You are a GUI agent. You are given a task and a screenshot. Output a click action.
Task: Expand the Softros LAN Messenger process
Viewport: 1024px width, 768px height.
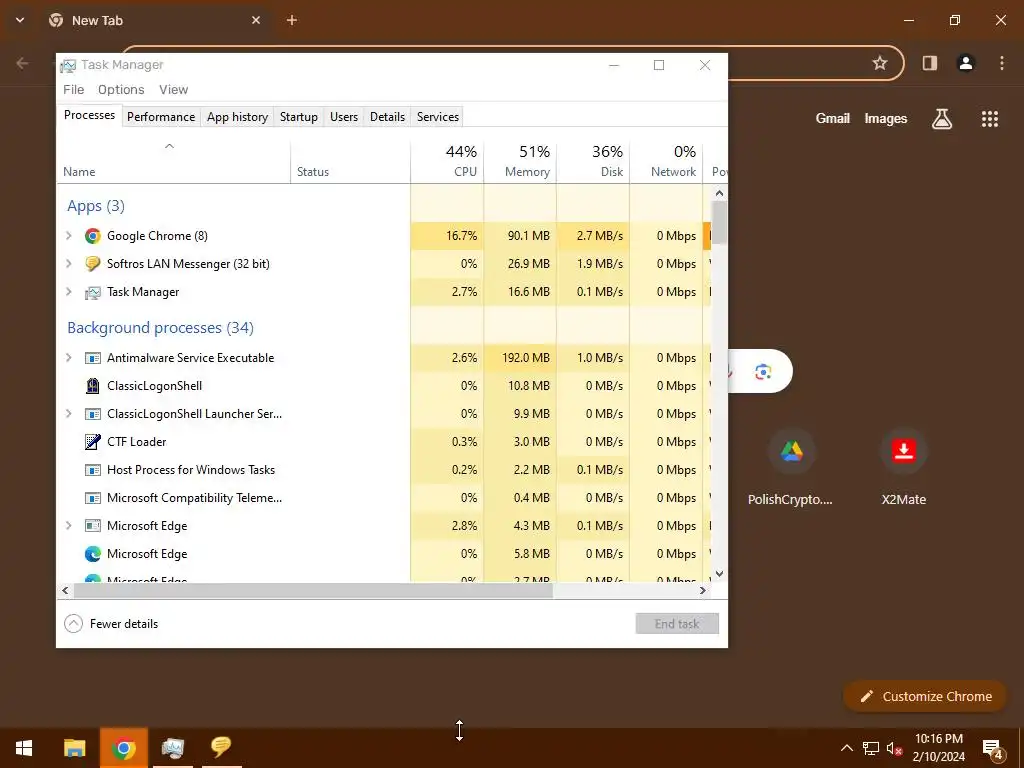(69, 264)
